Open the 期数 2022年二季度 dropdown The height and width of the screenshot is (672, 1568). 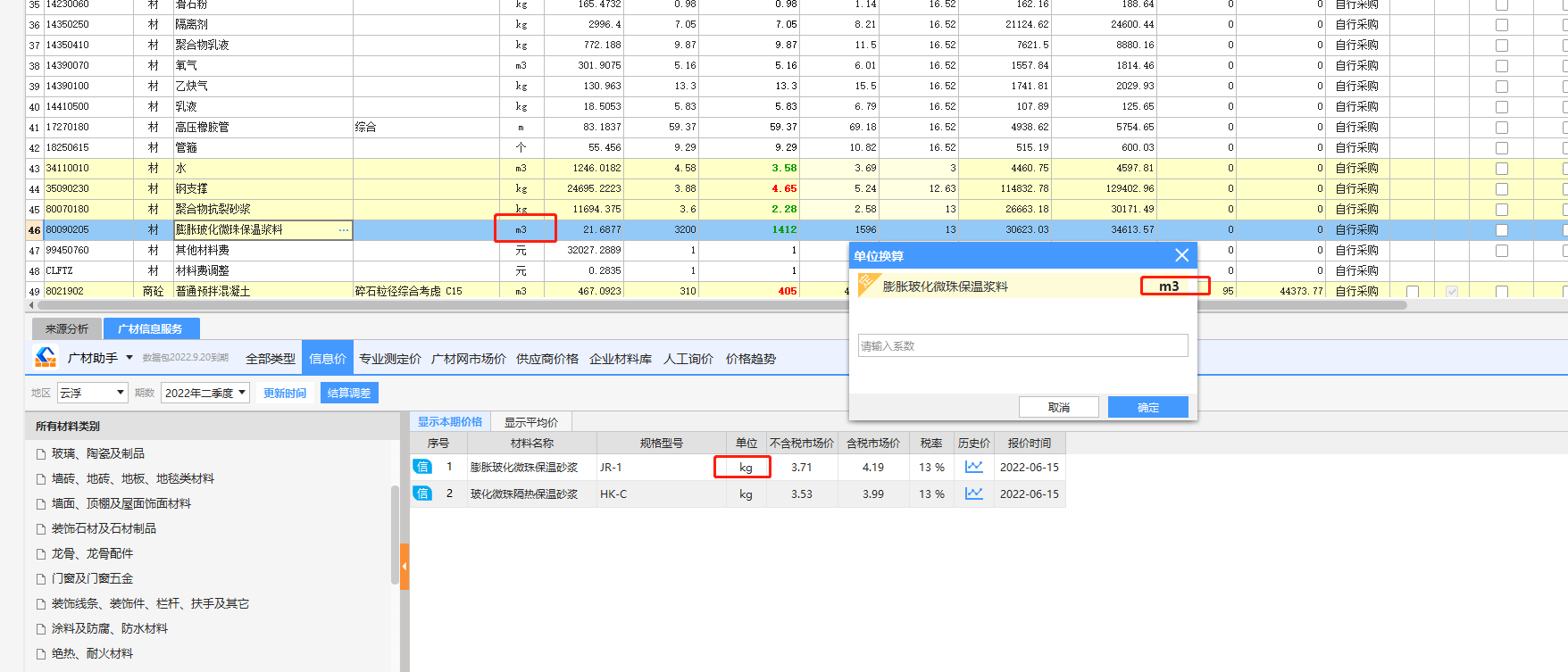coord(205,393)
